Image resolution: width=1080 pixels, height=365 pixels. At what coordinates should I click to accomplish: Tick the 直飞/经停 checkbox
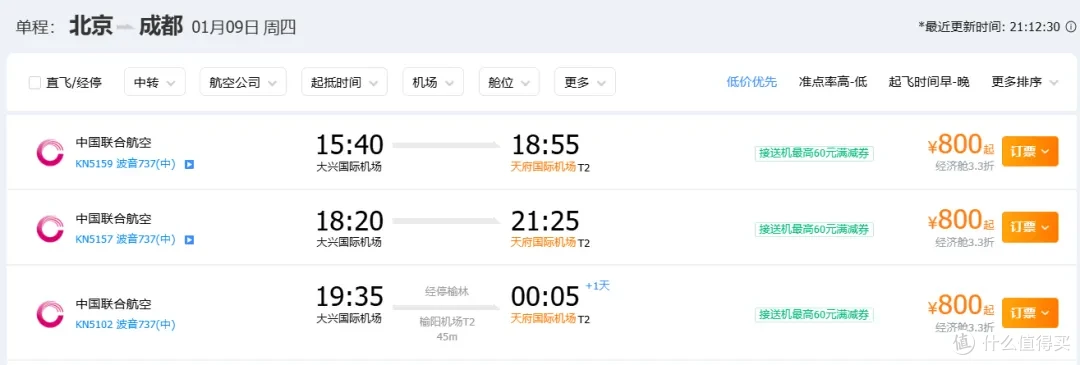click(x=34, y=83)
